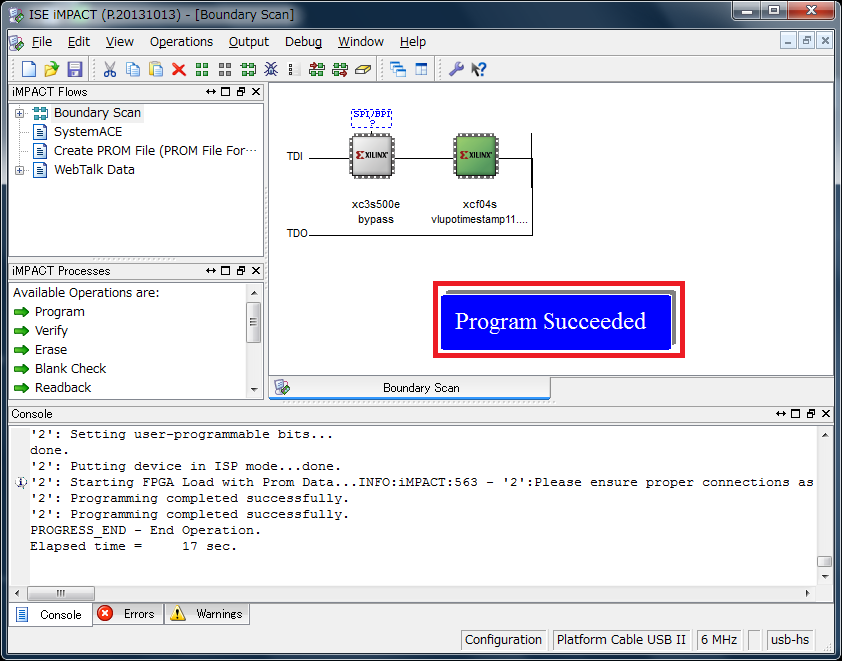
Task: Expand the Boundary Scan tree node
Action: [19, 113]
